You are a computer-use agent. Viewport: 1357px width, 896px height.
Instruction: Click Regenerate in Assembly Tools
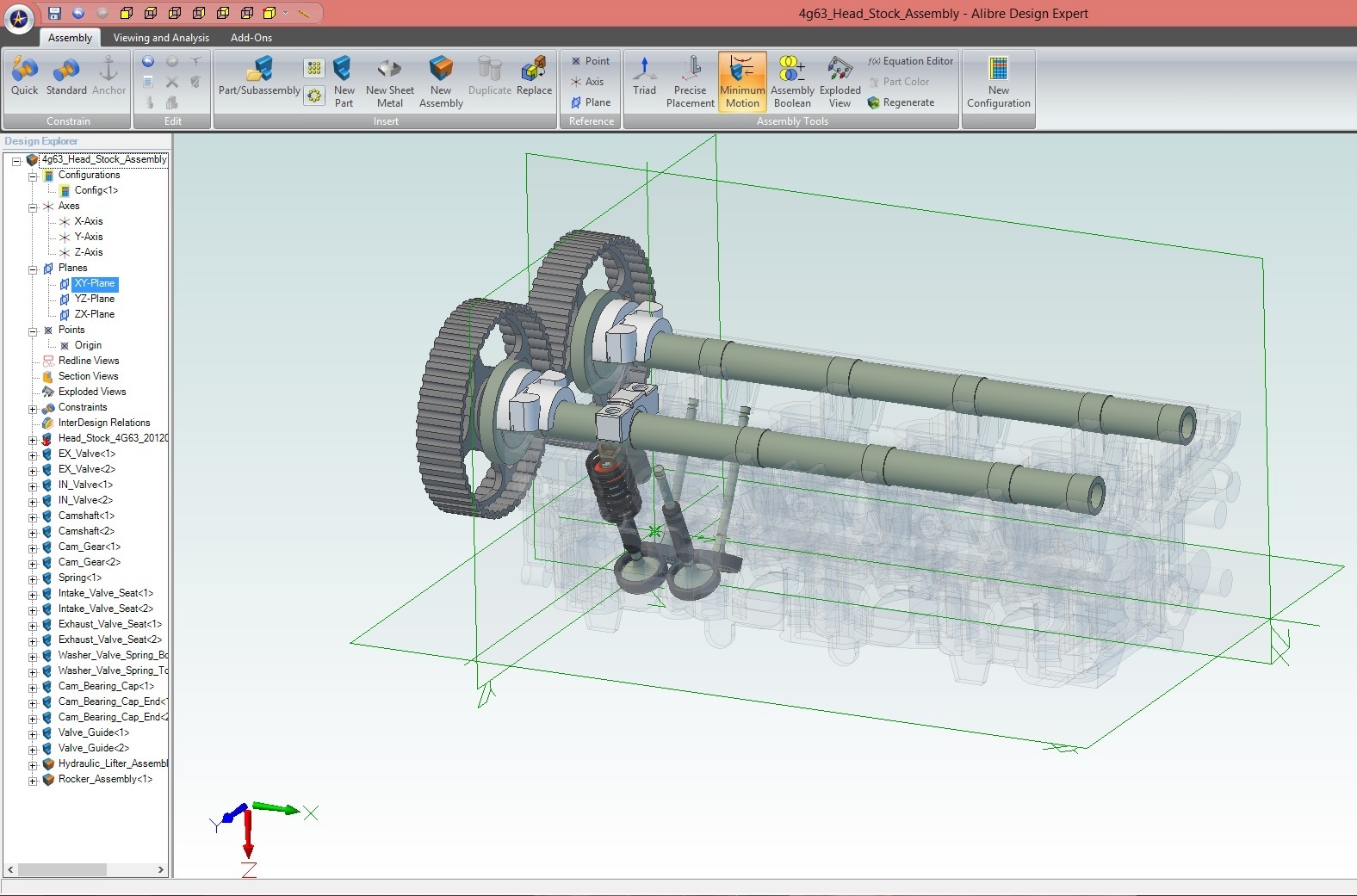tap(901, 102)
